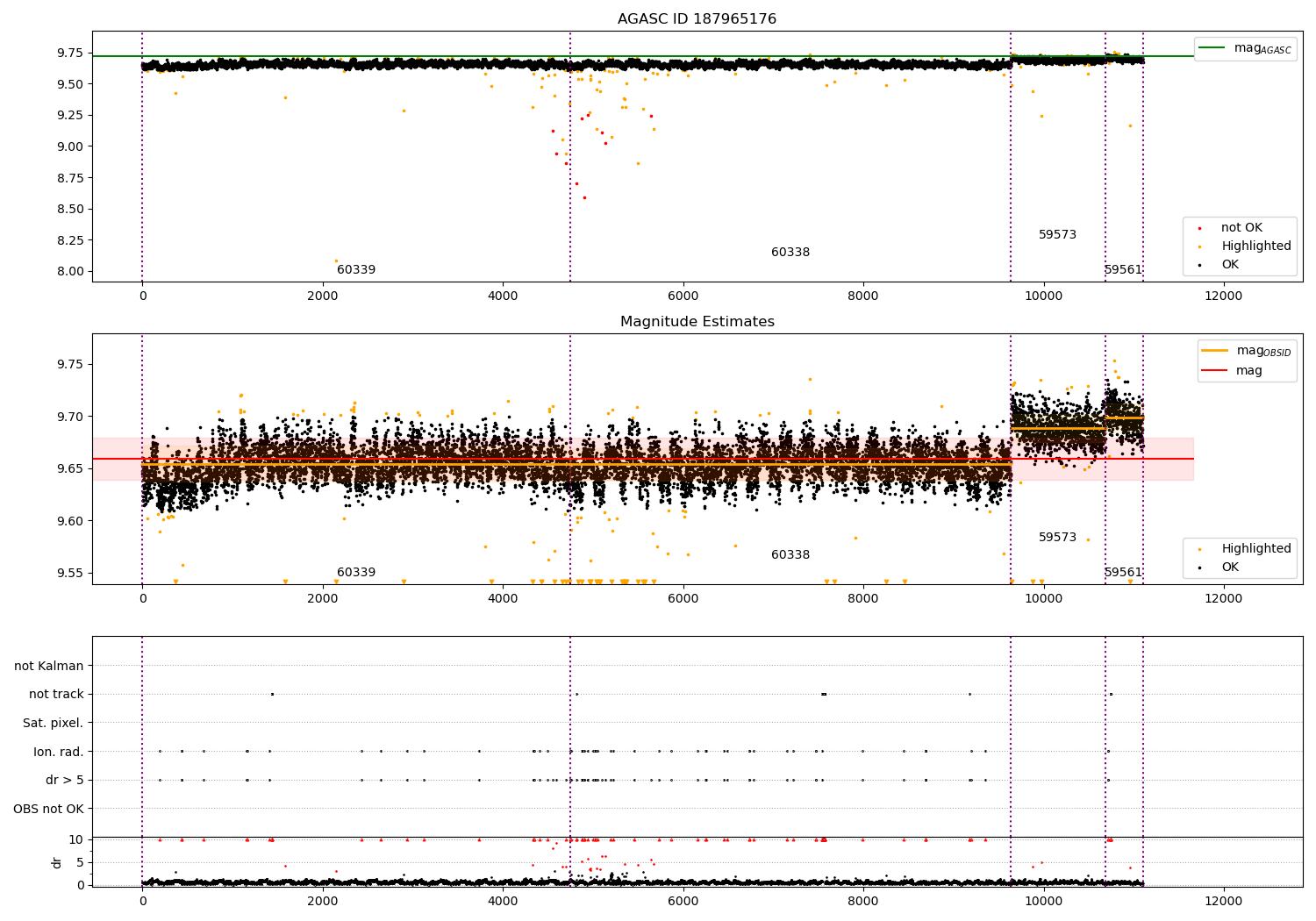Select the mag AGASC legend entry

[x=1262, y=48]
